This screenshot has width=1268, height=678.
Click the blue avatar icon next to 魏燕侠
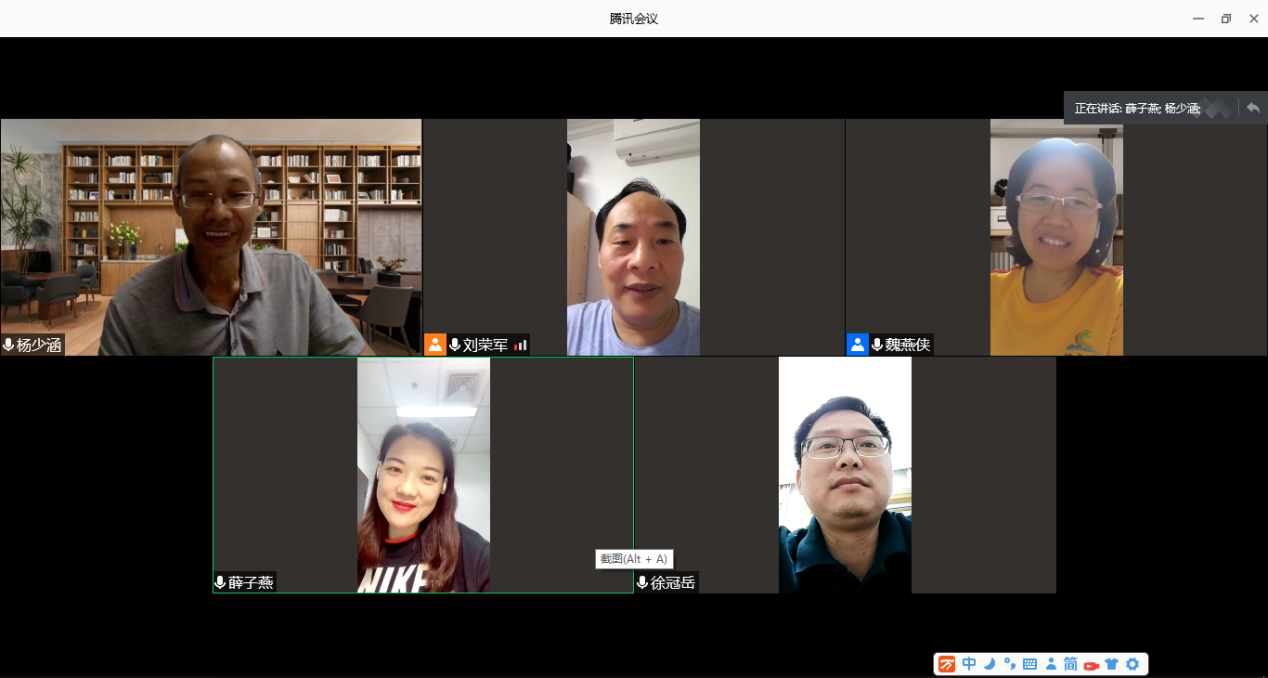coord(857,345)
